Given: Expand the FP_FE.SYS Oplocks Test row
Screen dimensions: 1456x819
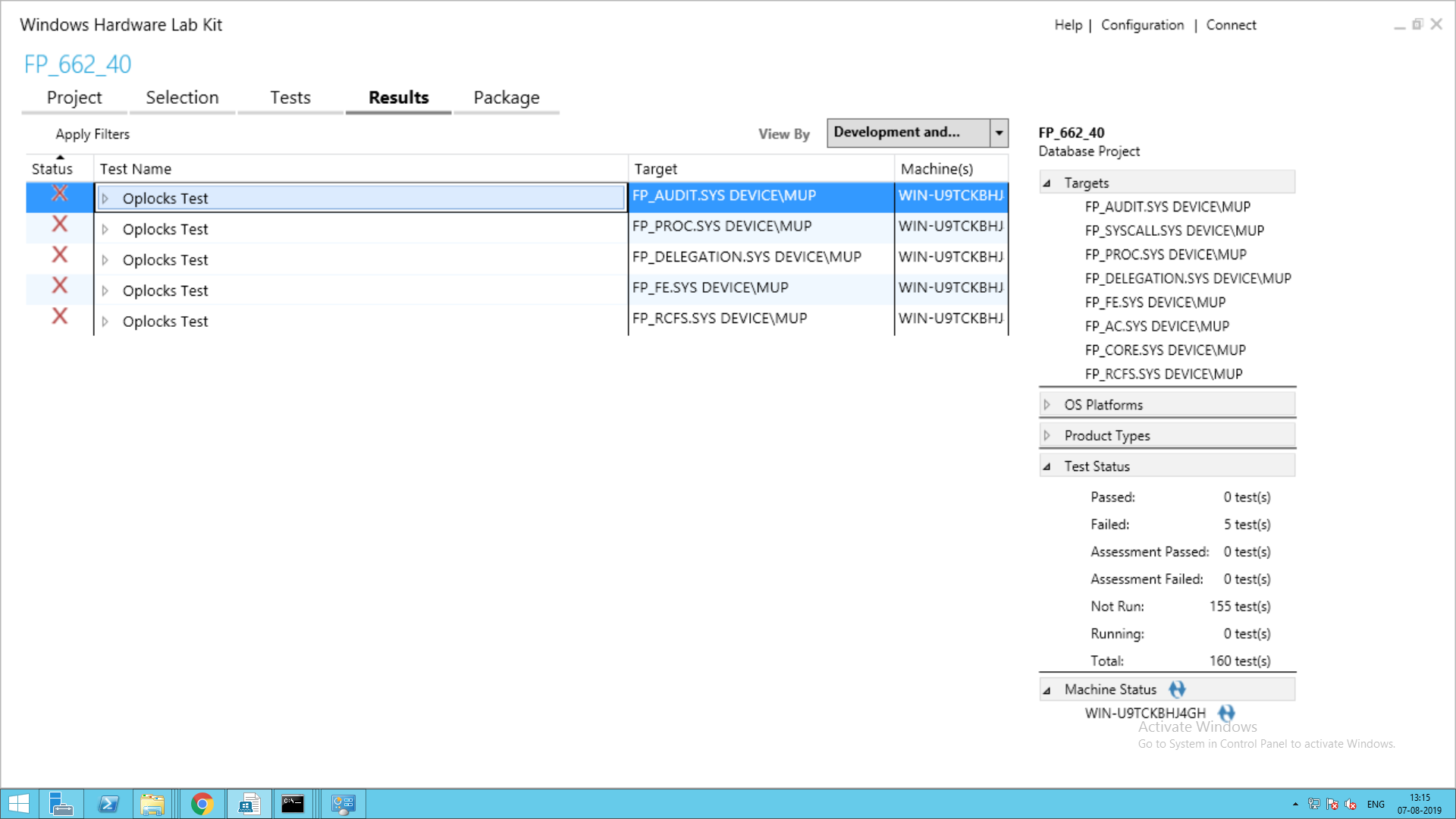Looking at the screenshot, I should [105, 291].
